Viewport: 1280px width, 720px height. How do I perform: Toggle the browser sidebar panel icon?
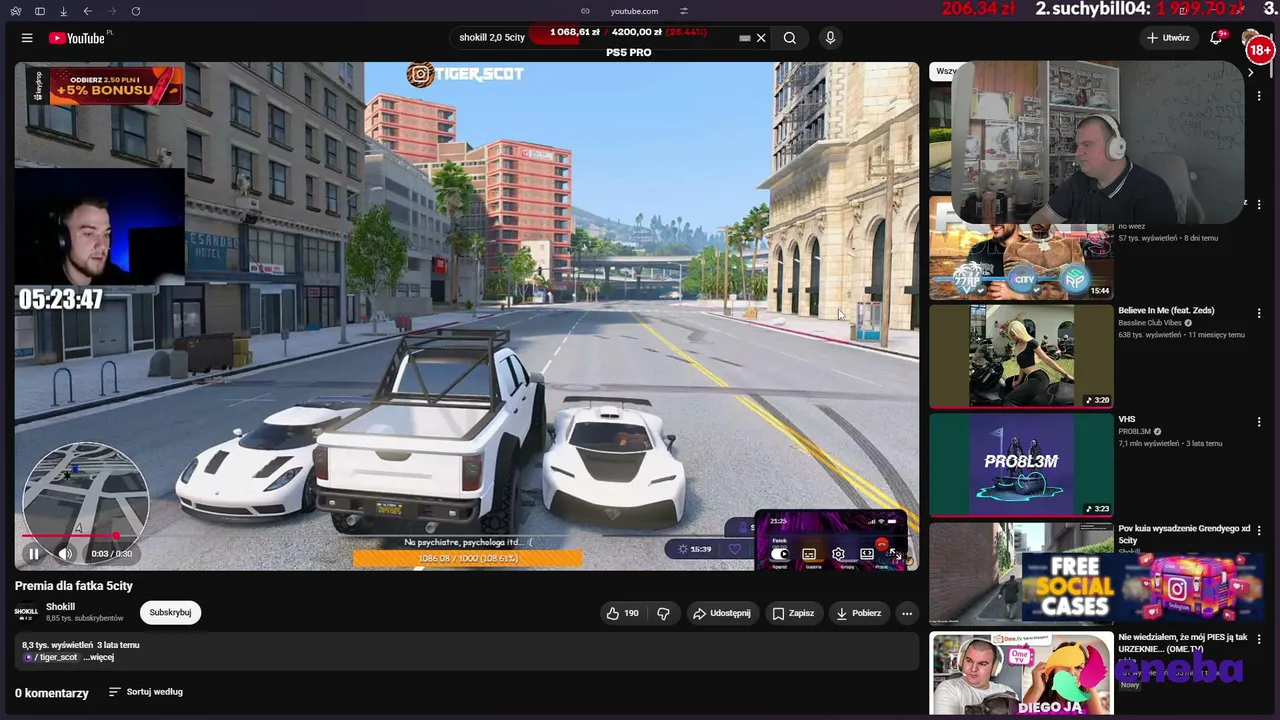pyautogui.click(x=40, y=11)
